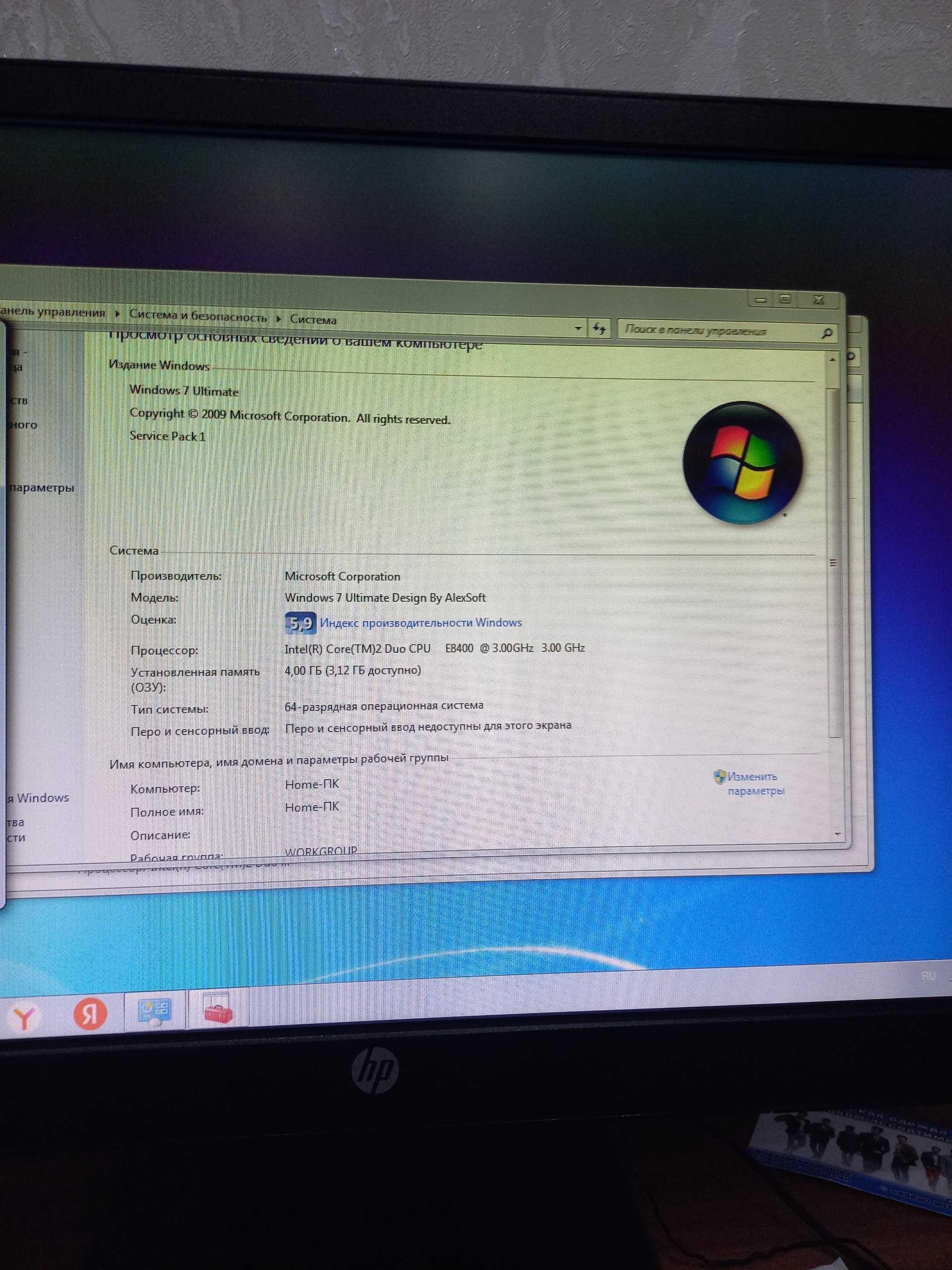Click the Copyright 2009 Microsoft text
The width and height of the screenshot is (952, 1270).
point(290,417)
